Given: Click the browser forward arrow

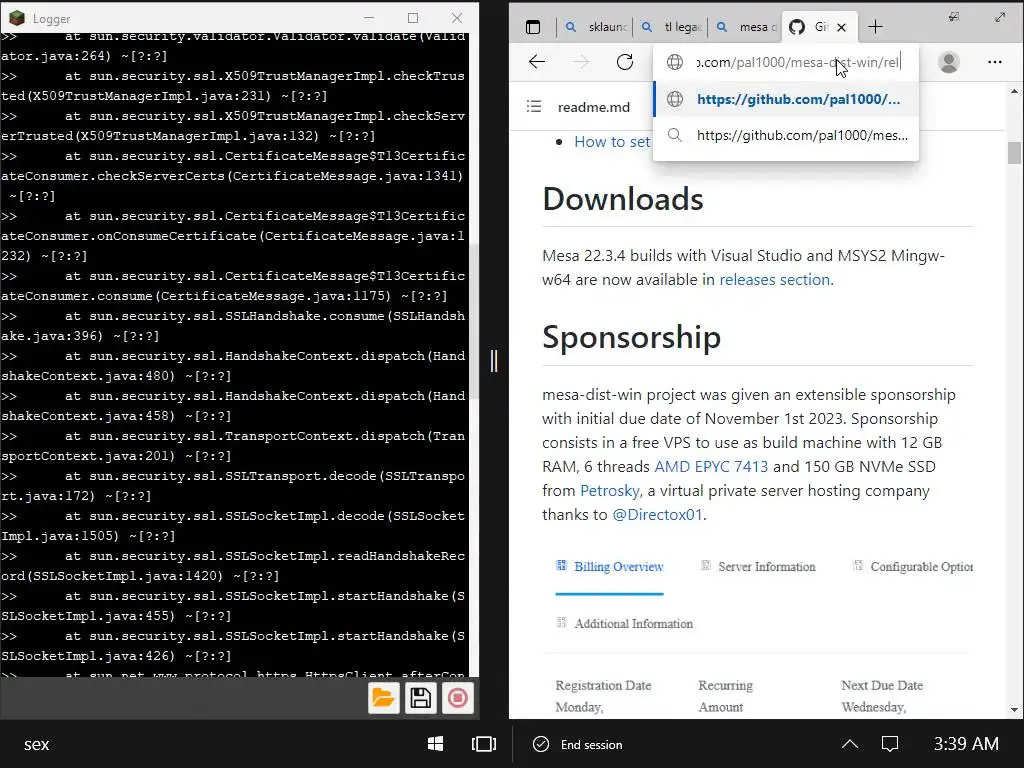Looking at the screenshot, I should pos(581,62).
